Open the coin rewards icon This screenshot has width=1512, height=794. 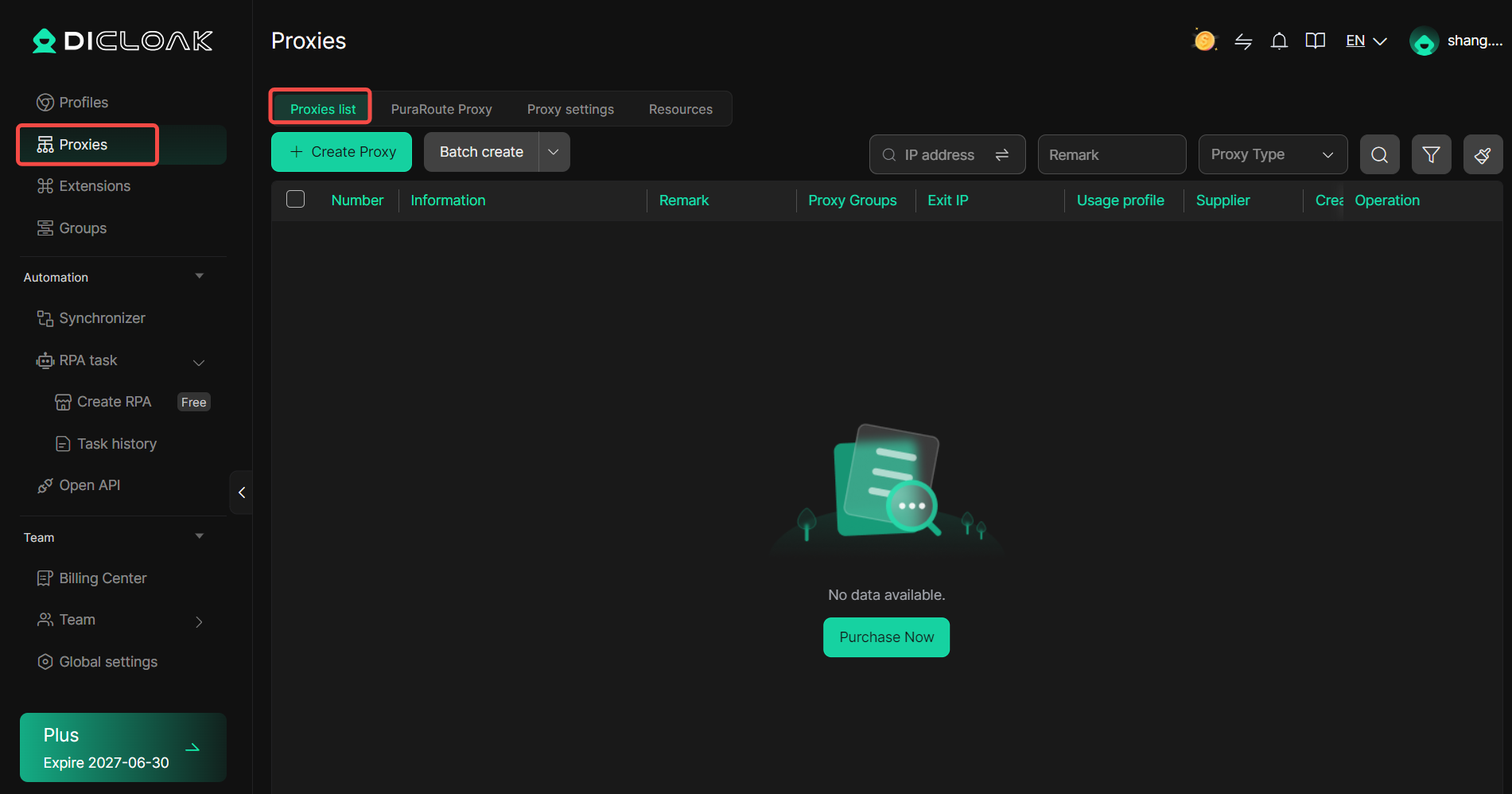coord(1204,41)
